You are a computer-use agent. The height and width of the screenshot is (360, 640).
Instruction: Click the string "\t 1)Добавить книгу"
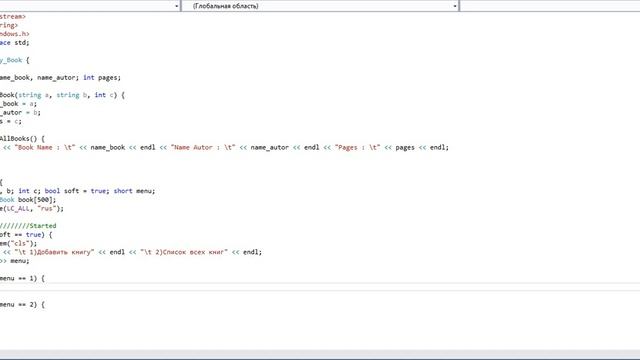[54, 252]
